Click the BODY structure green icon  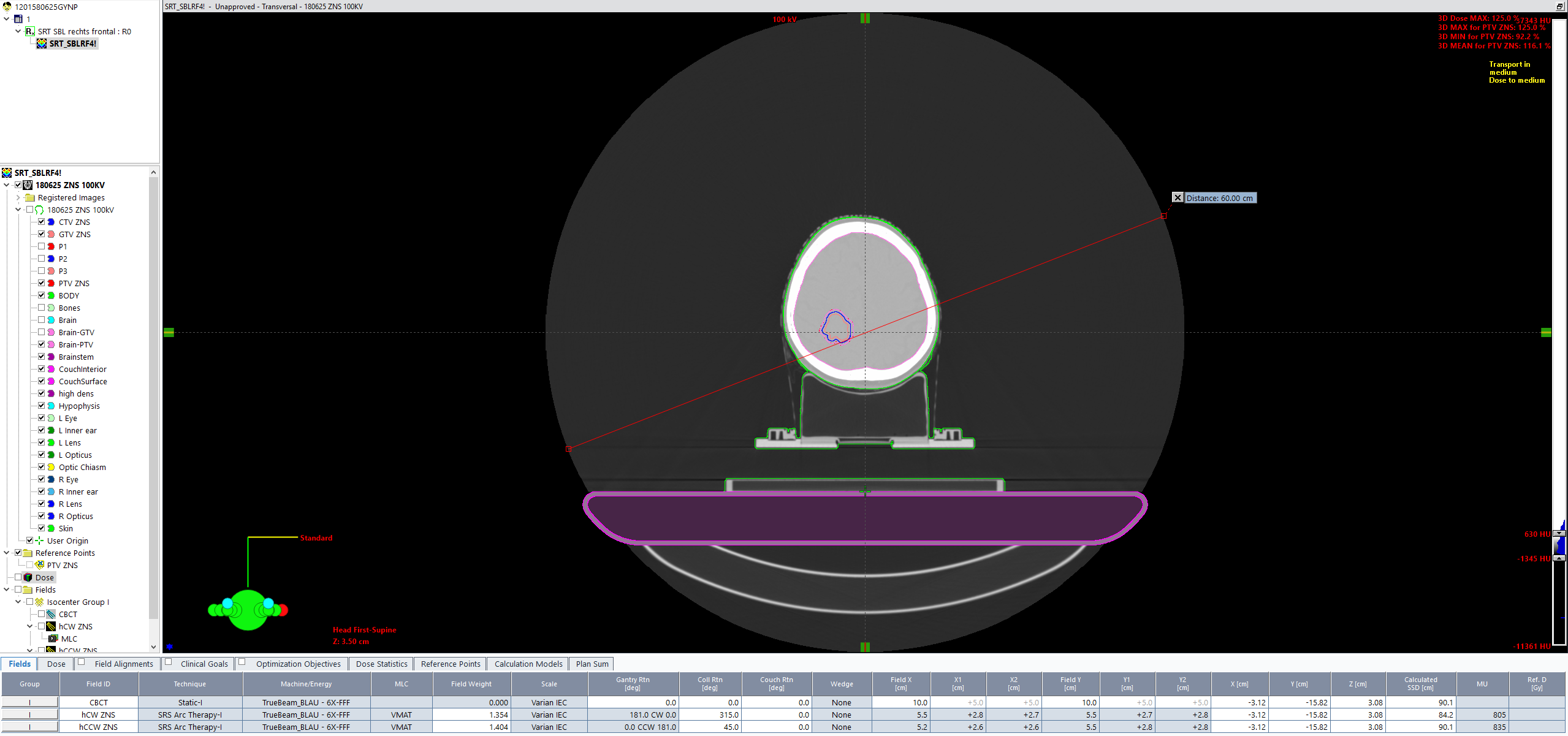coord(51,295)
